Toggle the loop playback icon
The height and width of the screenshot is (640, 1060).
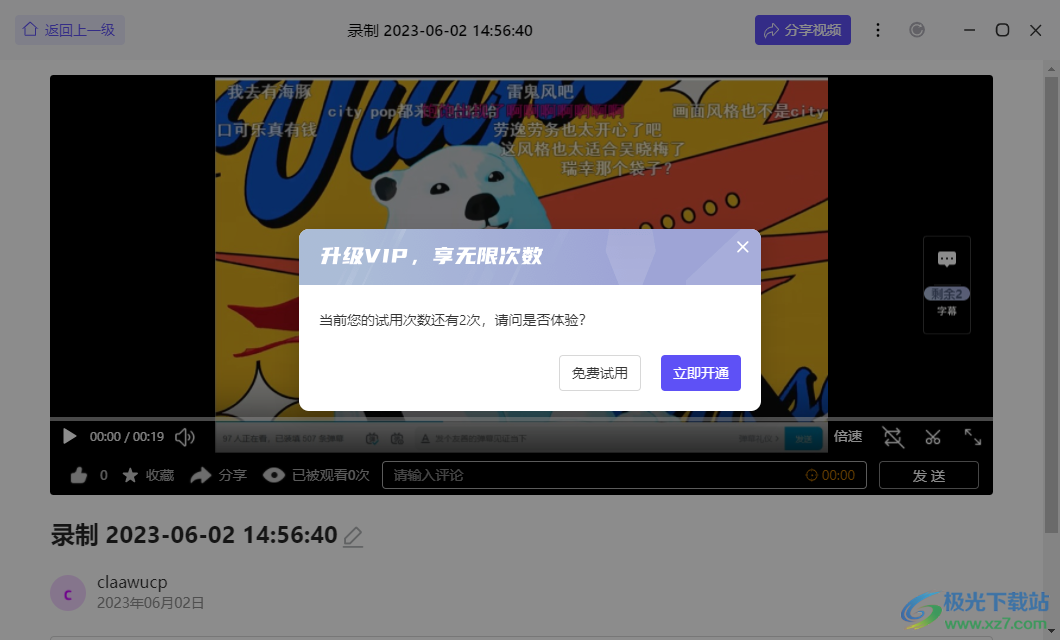click(892, 437)
